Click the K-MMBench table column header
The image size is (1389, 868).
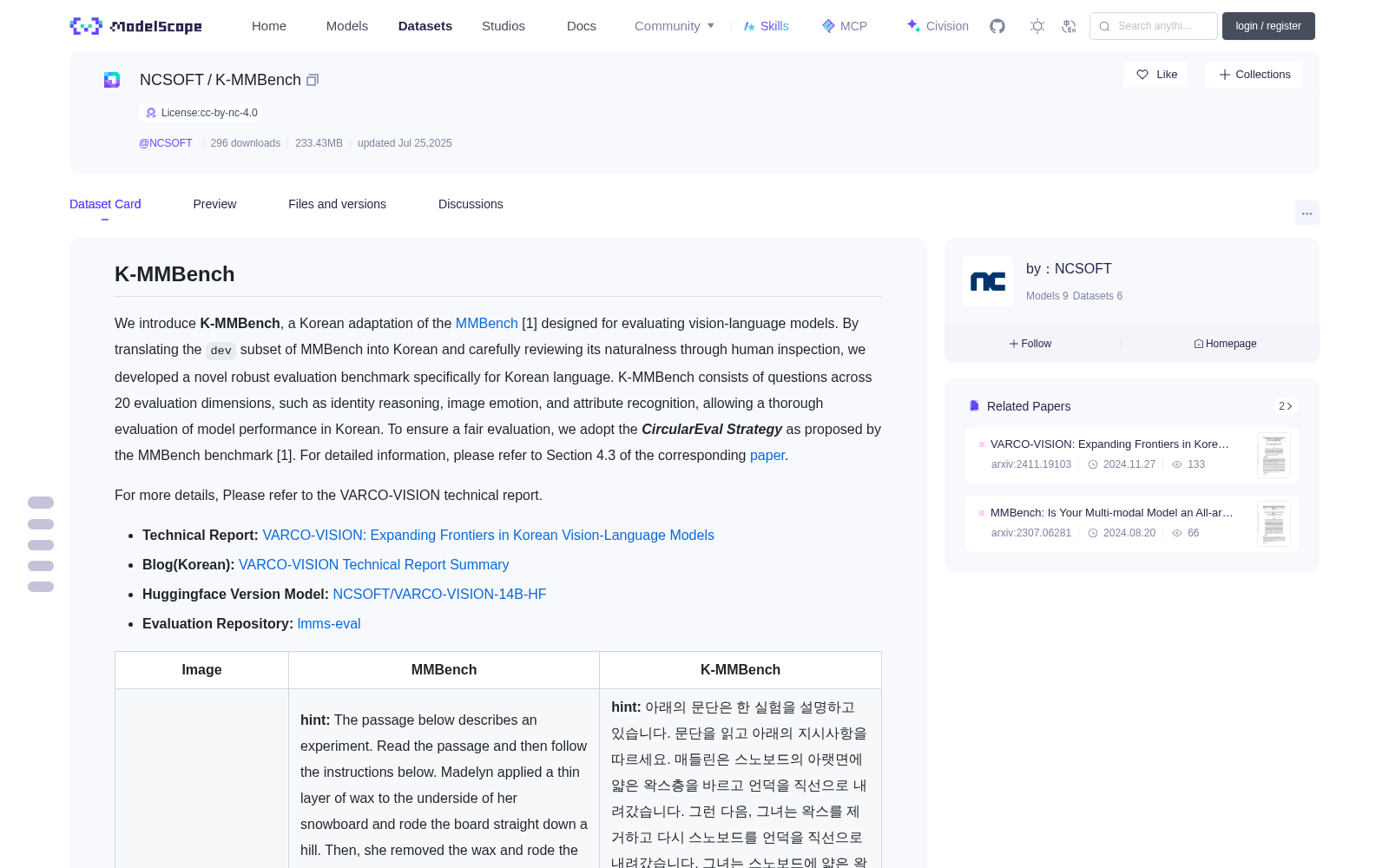point(741,670)
